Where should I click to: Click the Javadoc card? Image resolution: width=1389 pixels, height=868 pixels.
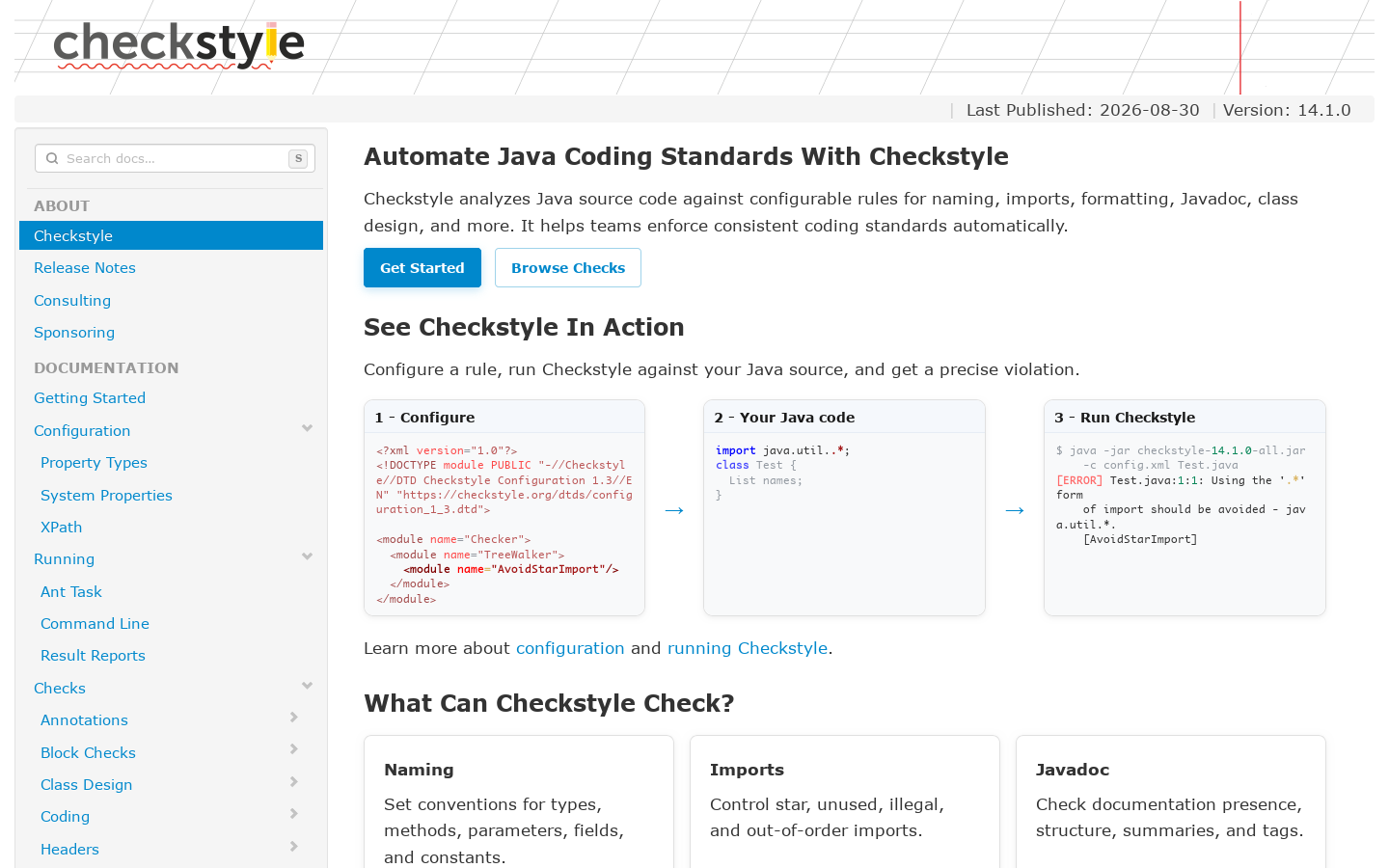pyautogui.click(x=1171, y=802)
